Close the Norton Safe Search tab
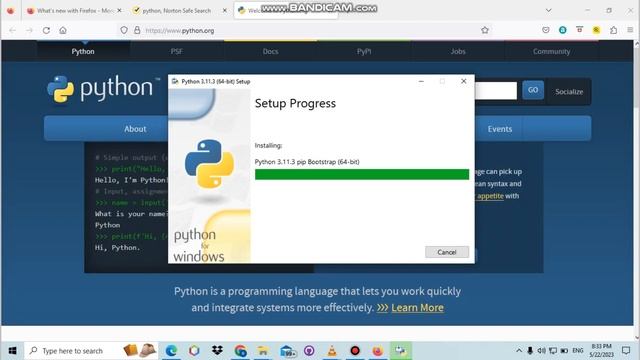The image size is (640, 360). point(224,11)
